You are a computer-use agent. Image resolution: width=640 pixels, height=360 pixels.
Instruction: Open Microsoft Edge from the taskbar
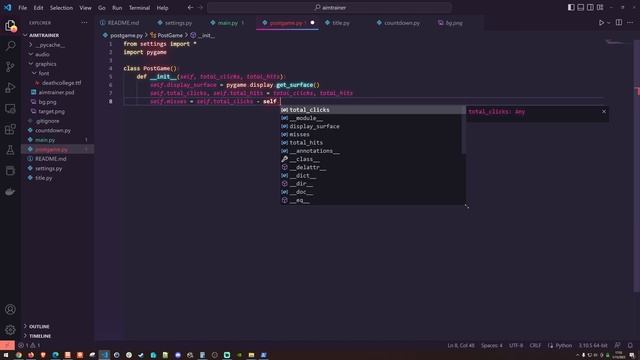[55, 355]
